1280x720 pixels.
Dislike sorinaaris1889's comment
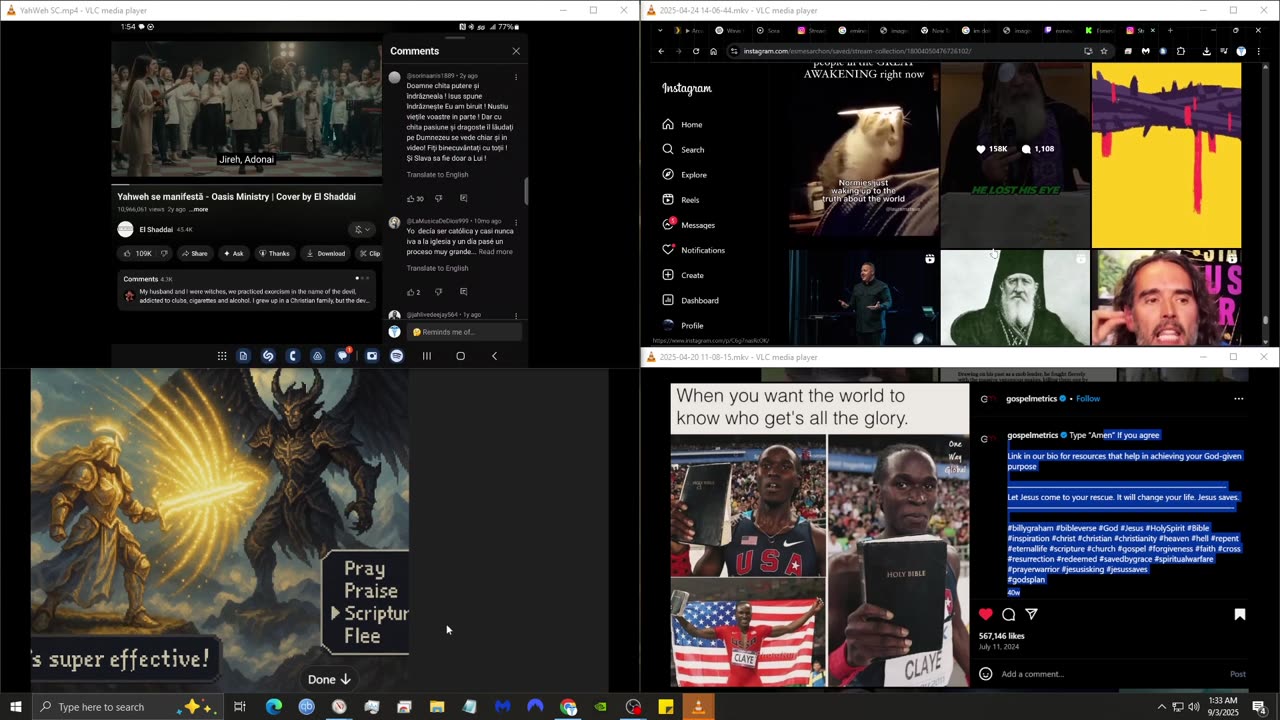click(438, 198)
